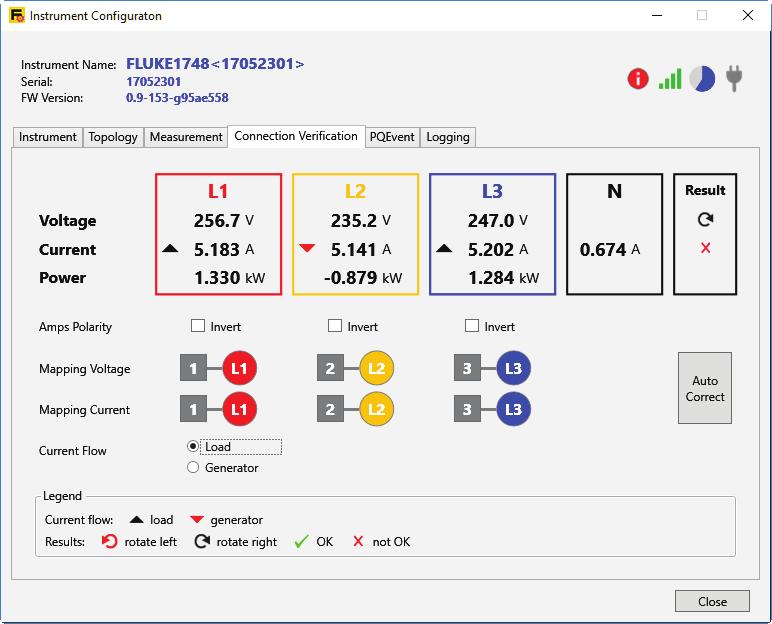Viewport: 772px width, 624px height.
Task: Click the blue memory usage pie icon
Action: click(702, 79)
